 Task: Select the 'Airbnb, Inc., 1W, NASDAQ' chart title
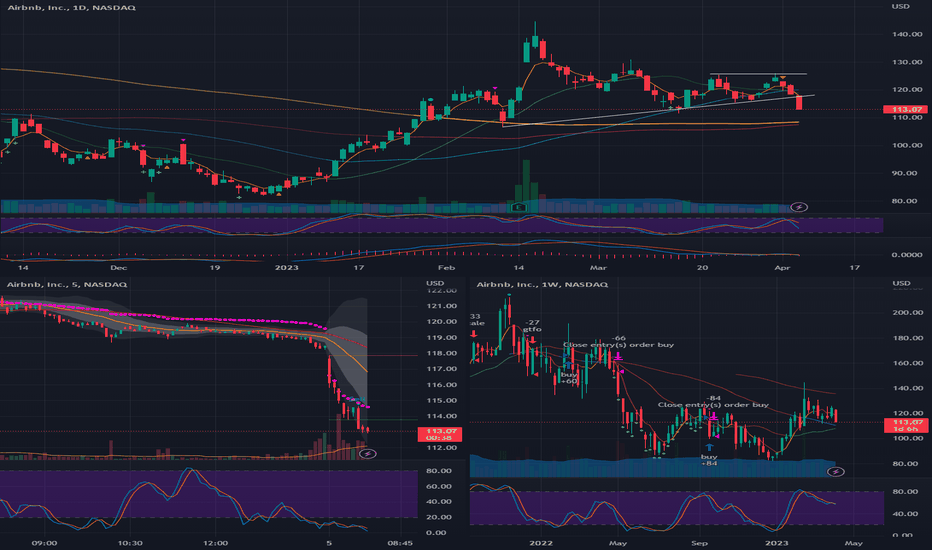542,285
